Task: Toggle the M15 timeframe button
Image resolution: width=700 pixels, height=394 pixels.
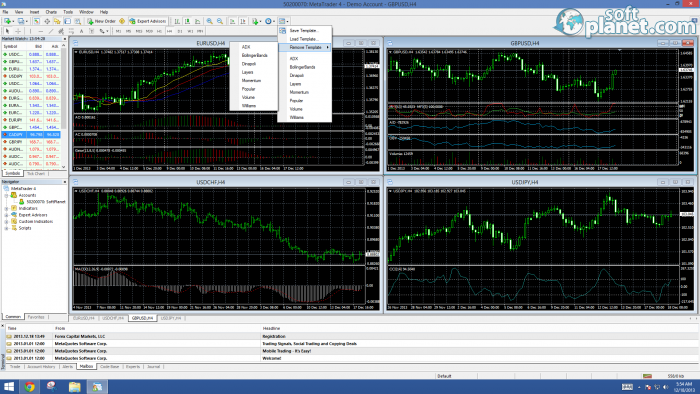Action: (139, 31)
